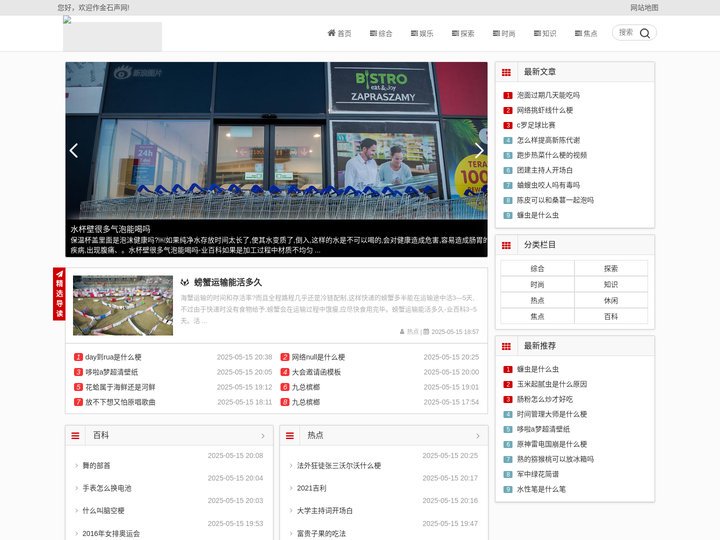The height and width of the screenshot is (540, 720).
Task: Open the 综合 navigation item
Action: [381, 33]
